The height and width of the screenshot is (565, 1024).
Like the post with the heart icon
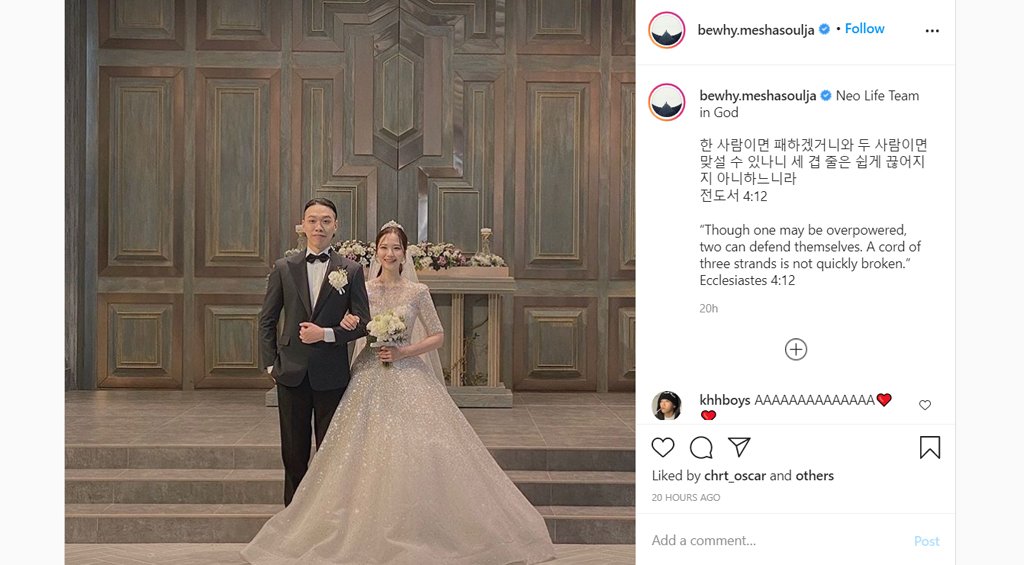pyautogui.click(x=663, y=447)
